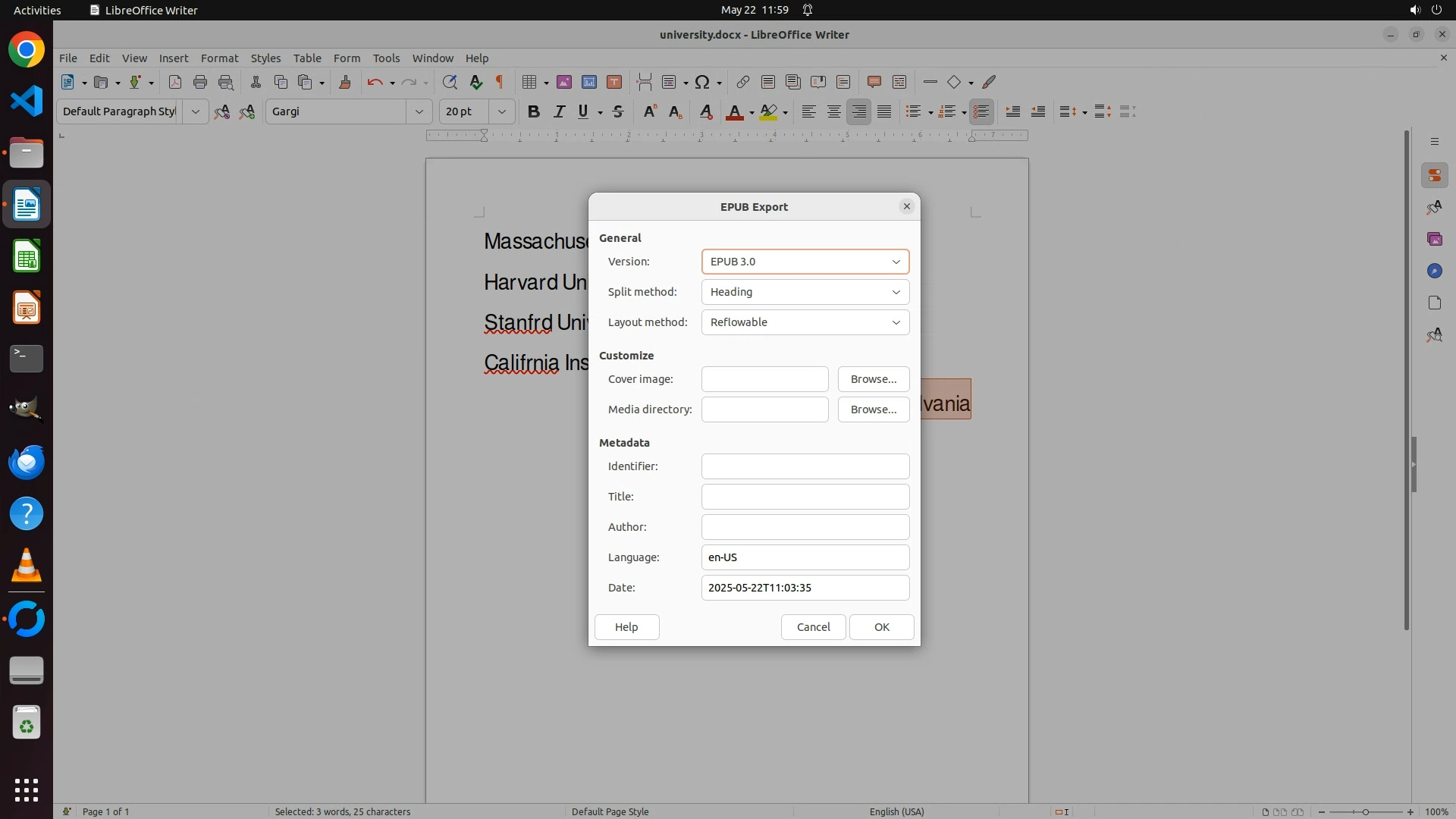Click Browse next to Cover image
Image resolution: width=1456 pixels, height=819 pixels.
873,379
